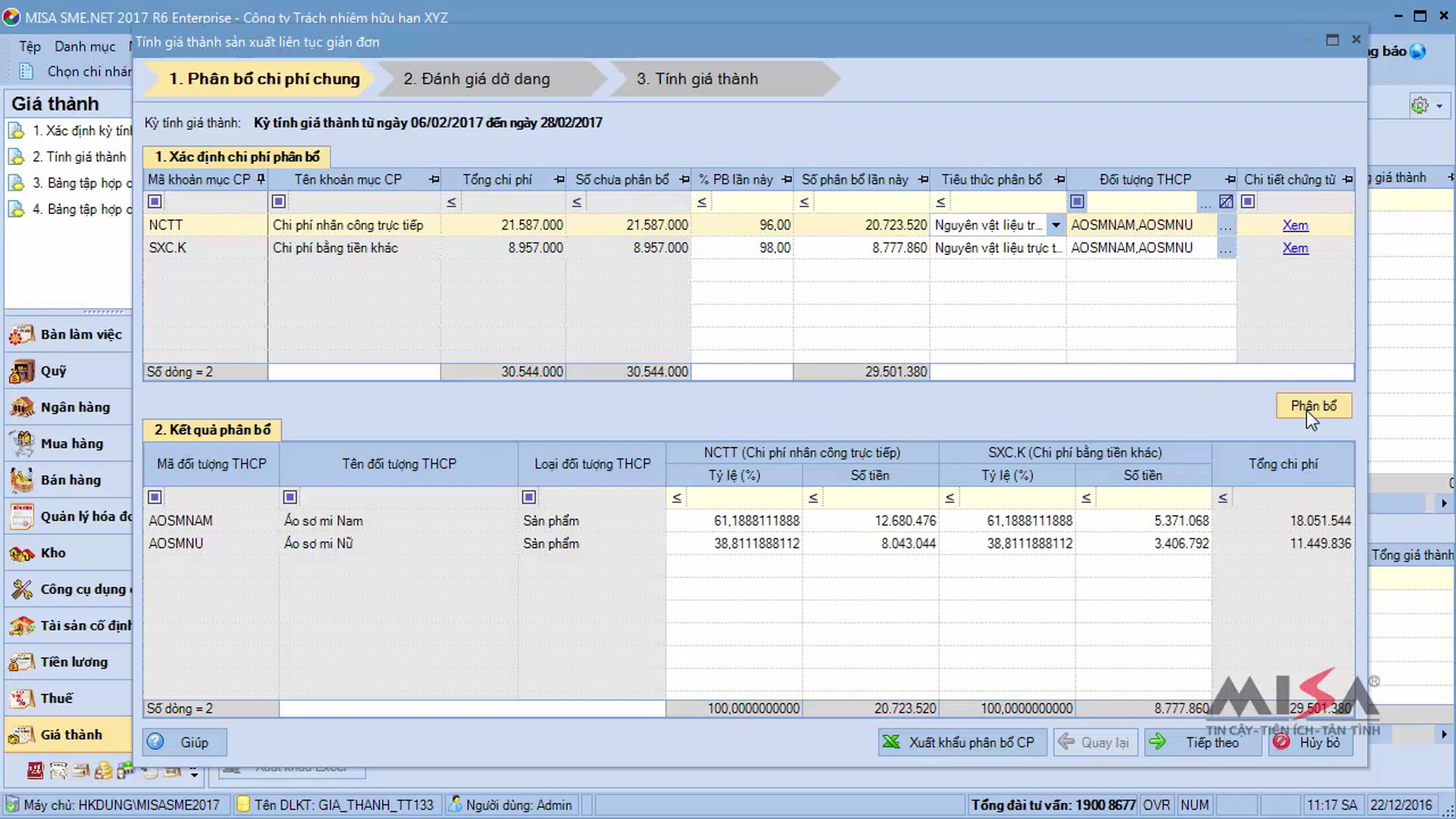The height and width of the screenshot is (819, 1456).
Task: Click filter operator icon under Mã khoản mục CP
Action: click(x=155, y=201)
